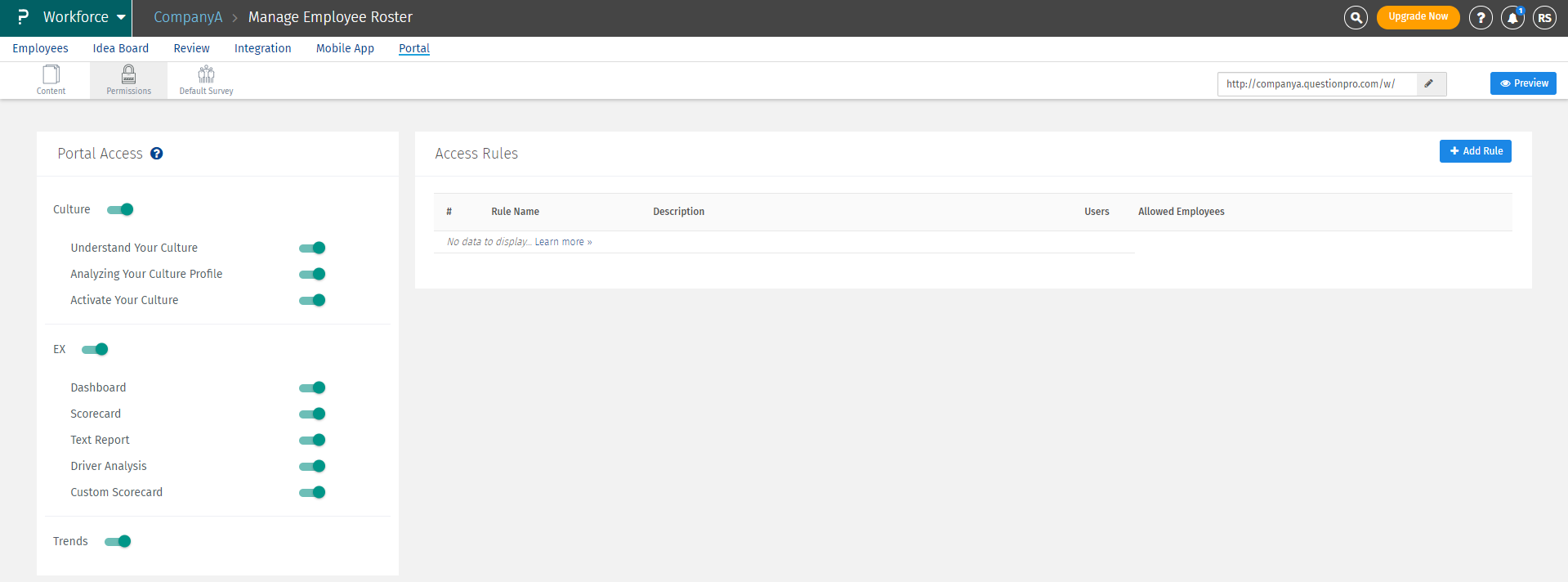Open the Integration tab
This screenshot has width=1568, height=582.
point(262,48)
